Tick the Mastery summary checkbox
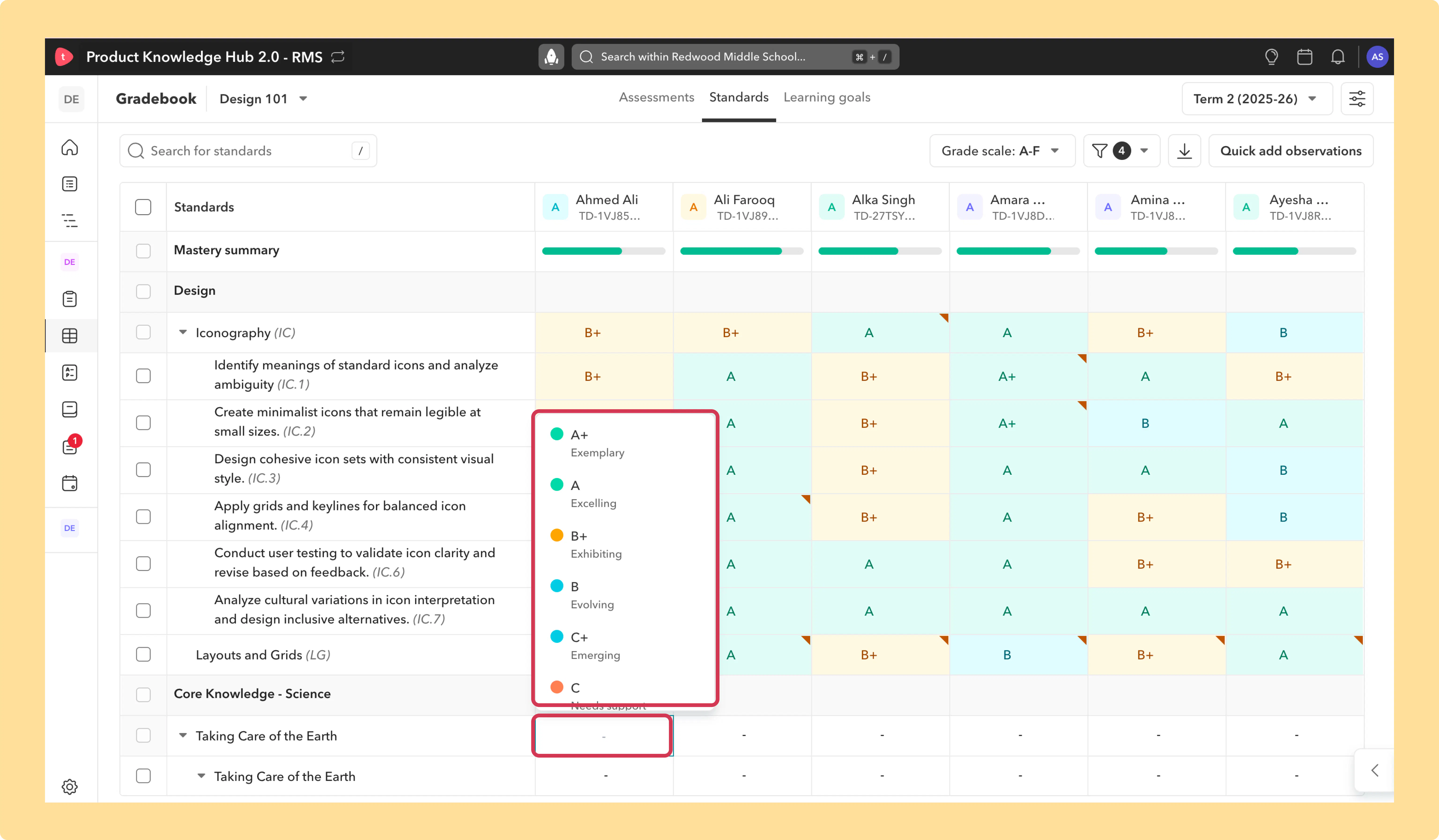Viewport: 1439px width, 840px height. coord(143,251)
